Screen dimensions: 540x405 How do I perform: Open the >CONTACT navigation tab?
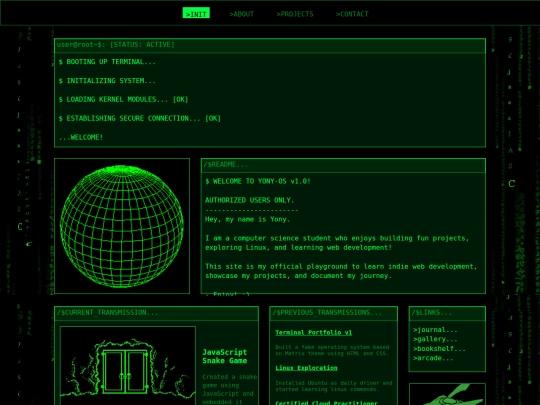point(352,14)
